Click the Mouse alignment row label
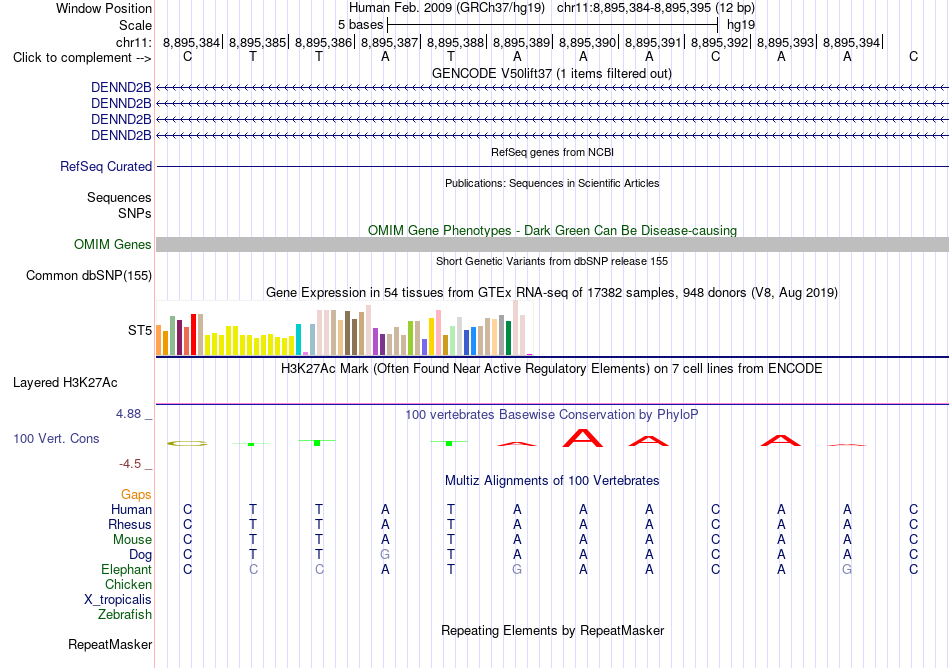Image resolution: width=950 pixels, height=668 pixels. [x=132, y=540]
